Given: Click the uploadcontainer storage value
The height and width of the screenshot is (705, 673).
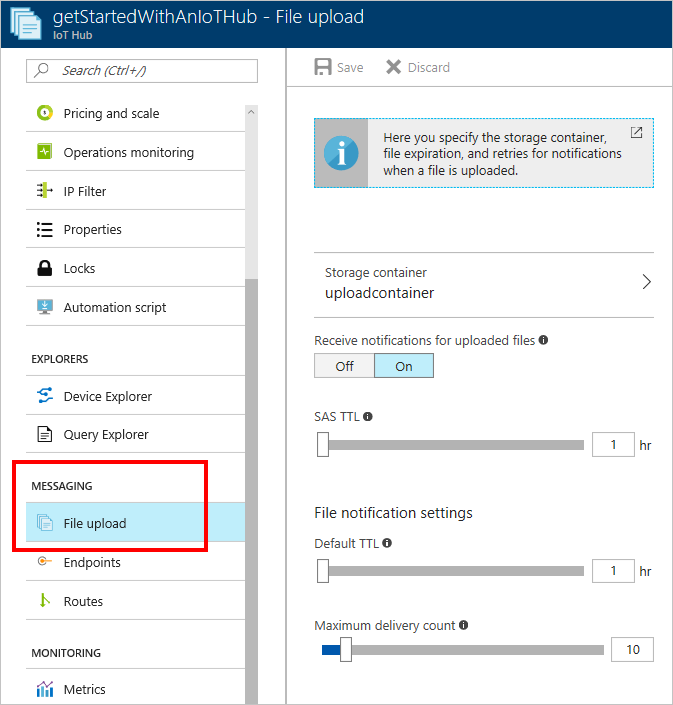Looking at the screenshot, I should (x=379, y=293).
